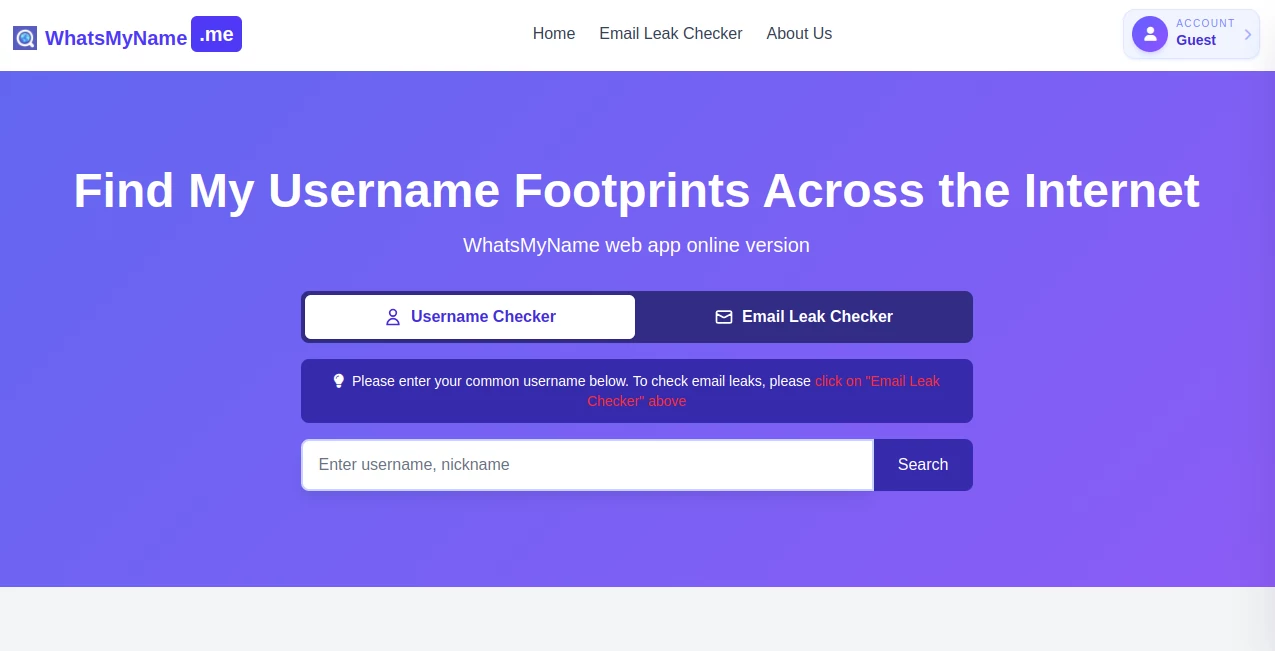Open Email Leak Checker in top navigation
Screen dimensions: 1275x651
(x=671, y=34)
